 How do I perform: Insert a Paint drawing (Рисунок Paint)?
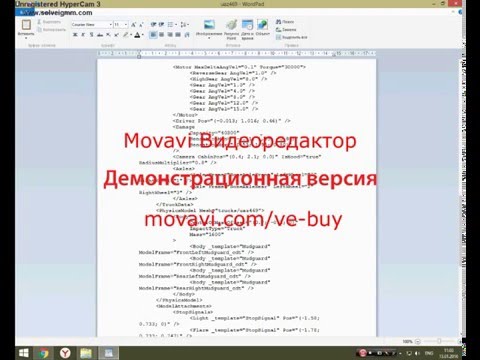click(231, 29)
